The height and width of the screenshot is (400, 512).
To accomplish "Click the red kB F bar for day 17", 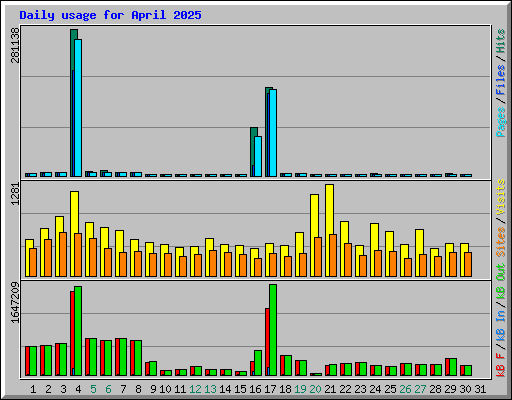I will [267, 337].
